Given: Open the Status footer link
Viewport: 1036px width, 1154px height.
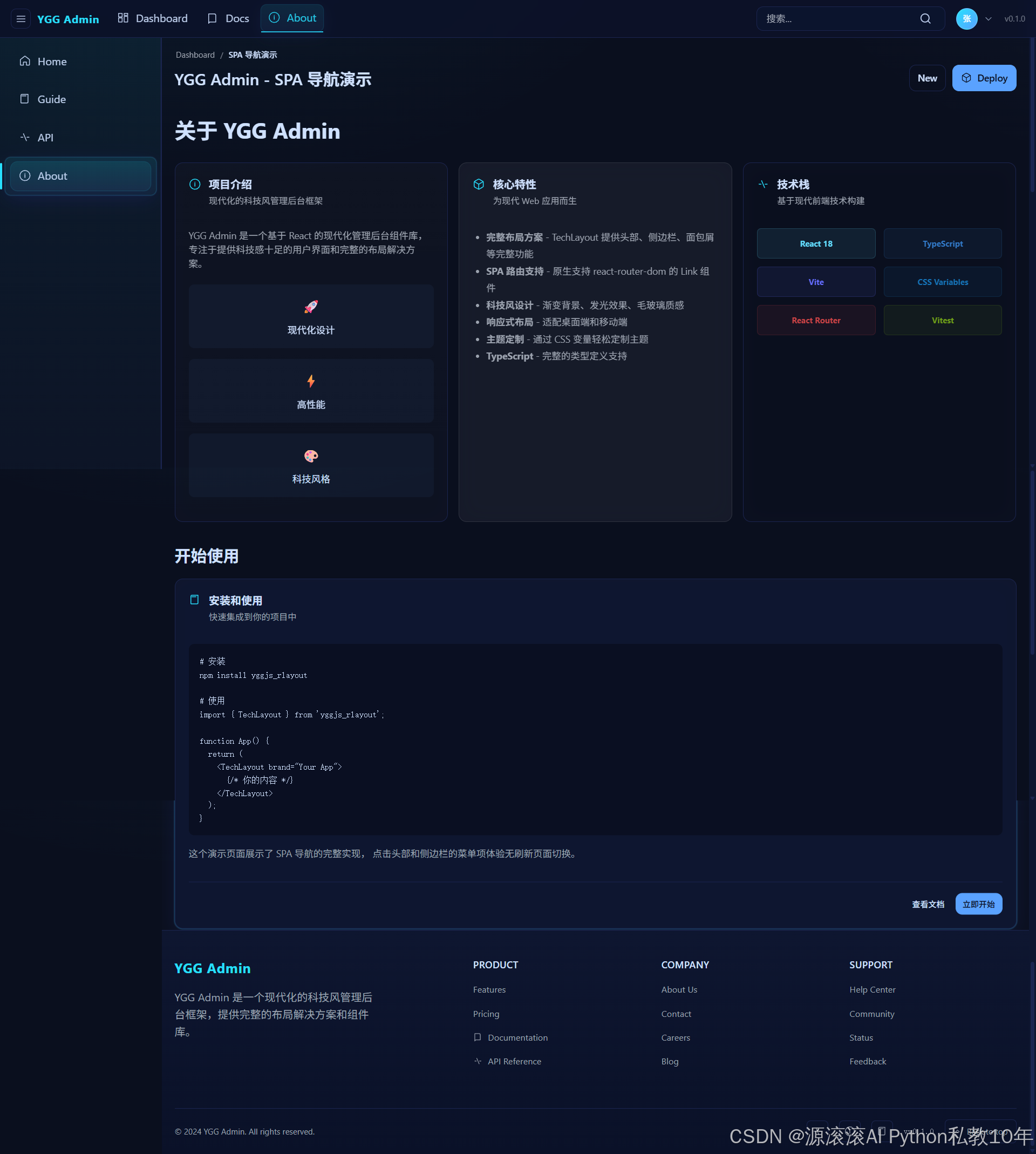Looking at the screenshot, I should (x=861, y=1038).
